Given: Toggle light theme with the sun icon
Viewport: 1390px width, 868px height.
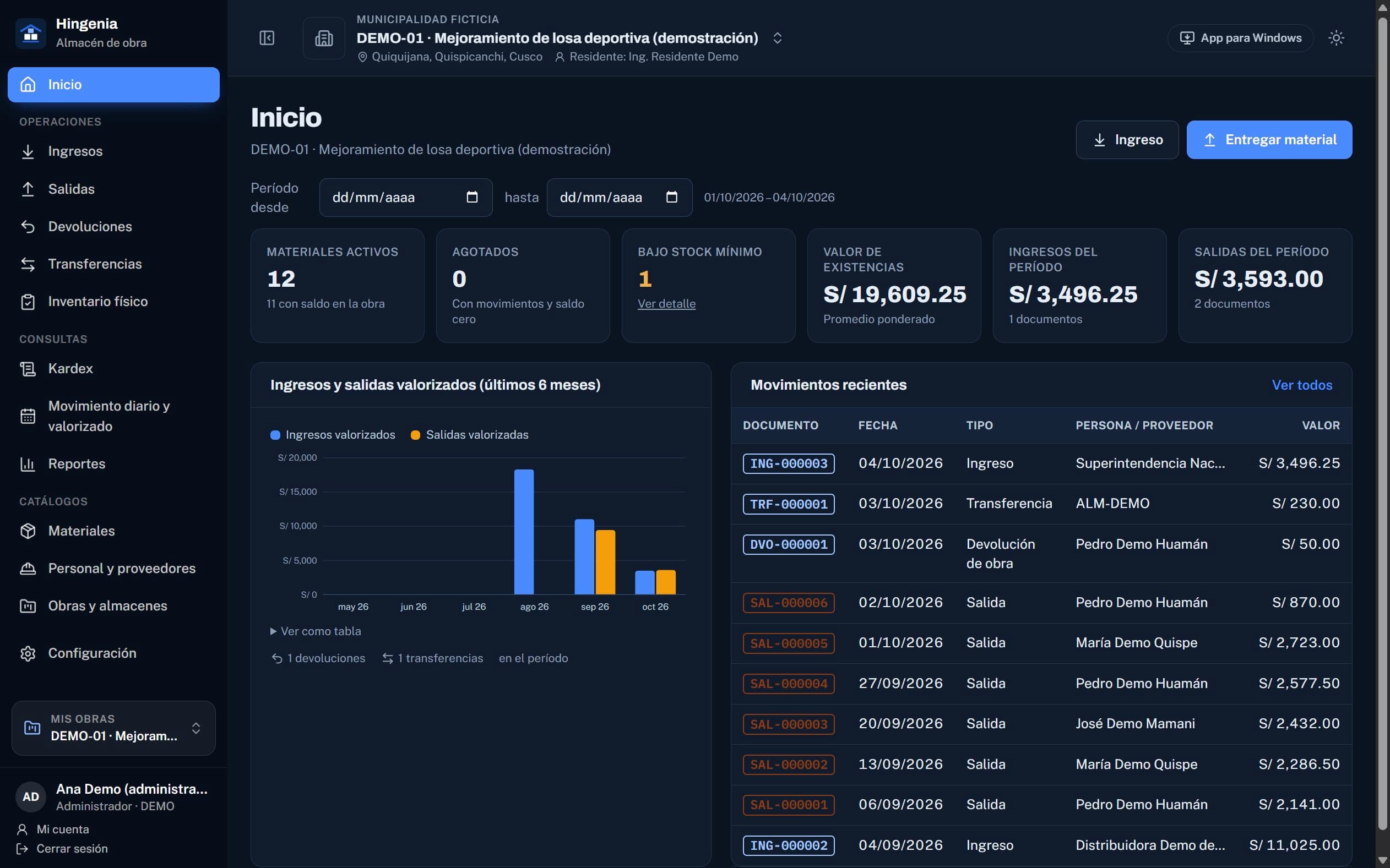Looking at the screenshot, I should [1336, 38].
